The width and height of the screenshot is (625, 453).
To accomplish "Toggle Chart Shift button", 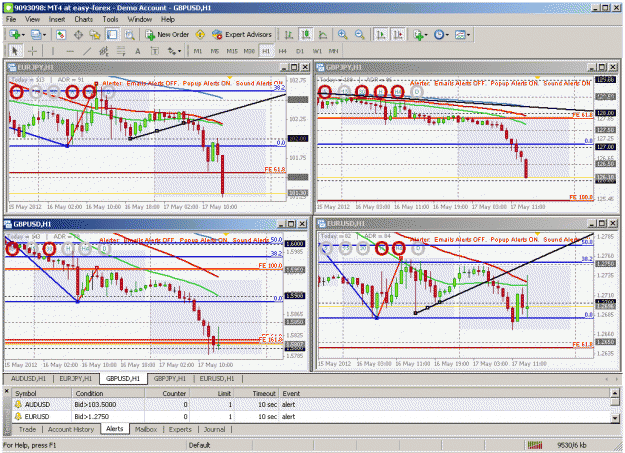I will pos(398,35).
